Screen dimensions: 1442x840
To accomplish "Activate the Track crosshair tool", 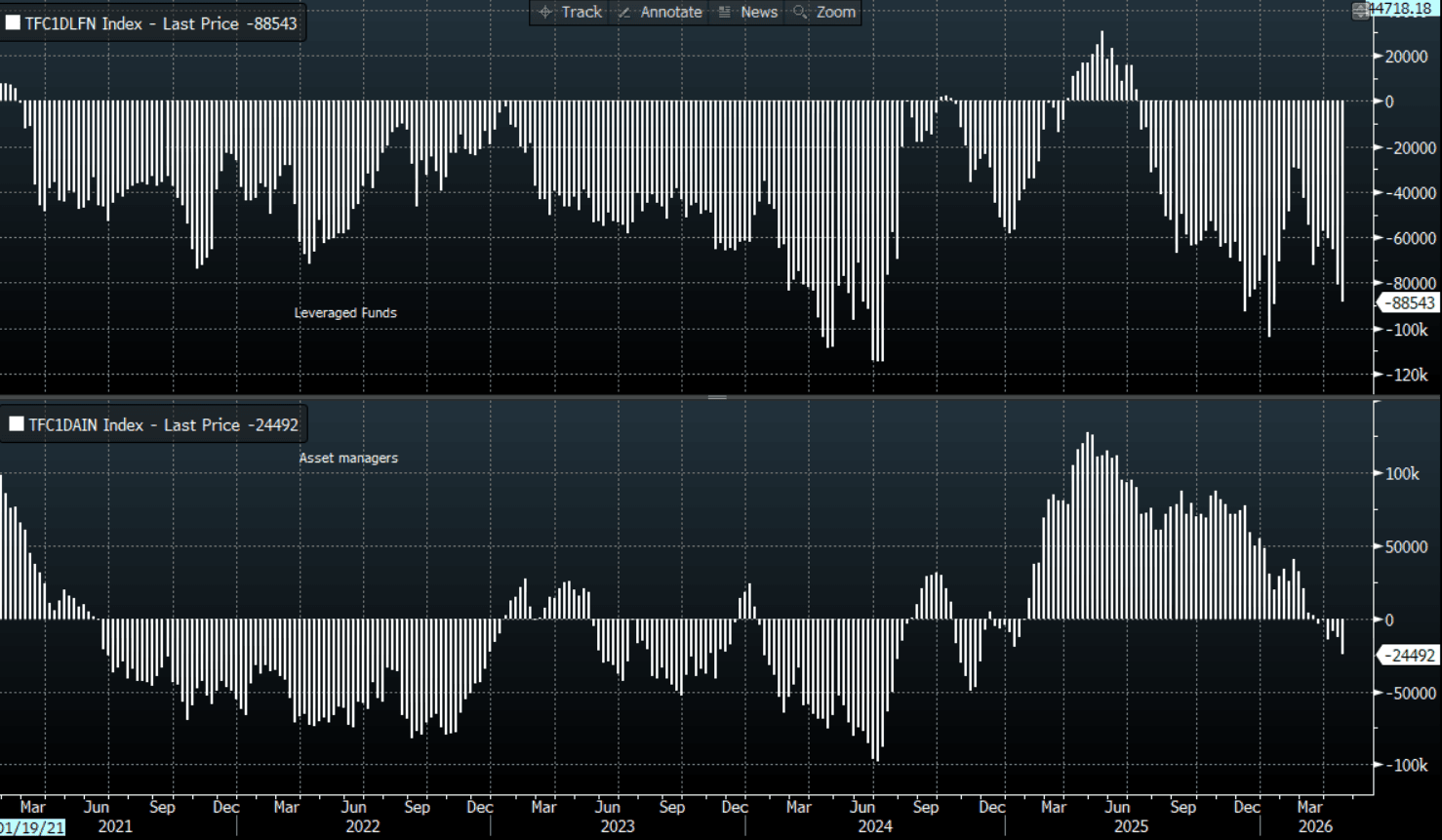I will click(x=571, y=12).
